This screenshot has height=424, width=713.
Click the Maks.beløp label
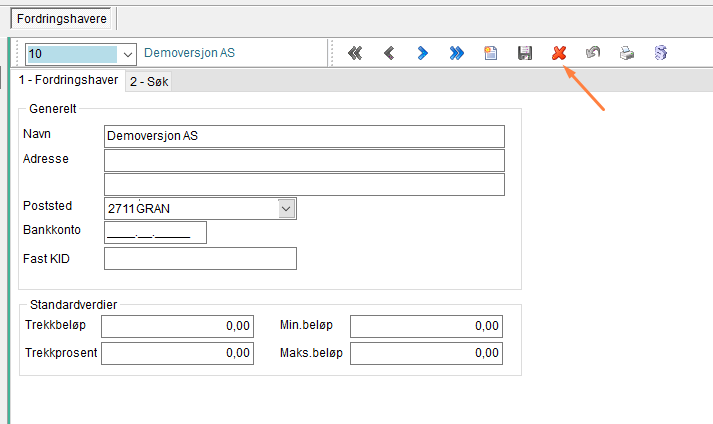(x=311, y=353)
